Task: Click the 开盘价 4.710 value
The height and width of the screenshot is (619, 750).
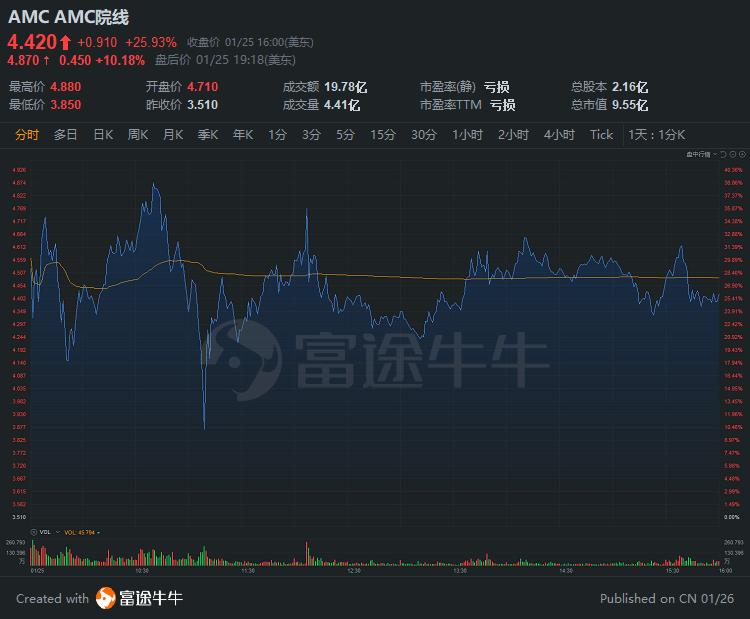Action: pyautogui.click(x=202, y=87)
